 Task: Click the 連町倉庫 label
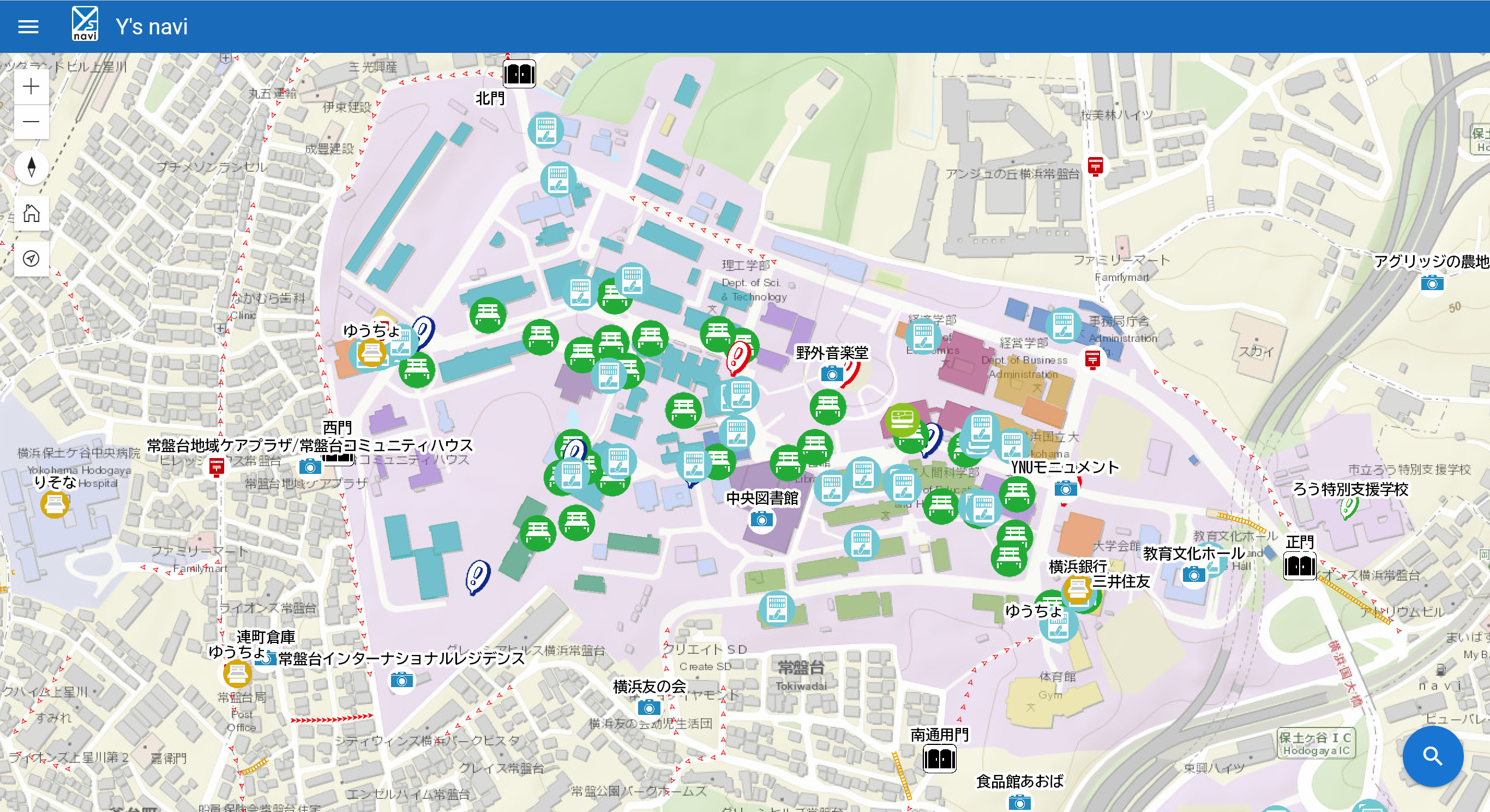click(266, 637)
